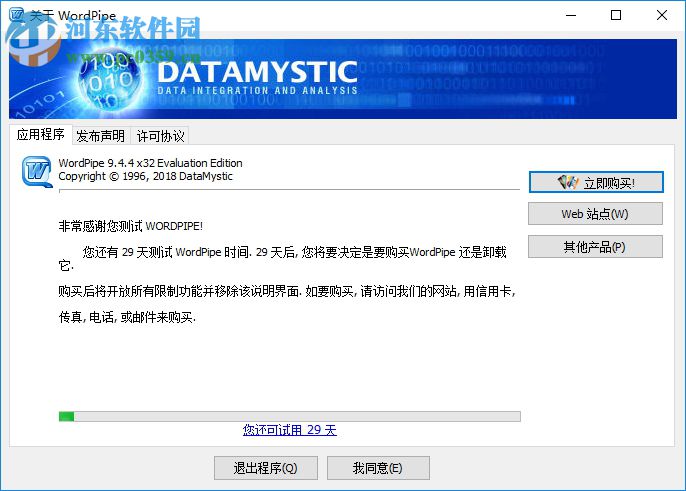
Task: Minimize the 关于 WordPipe window
Action: pos(571,15)
